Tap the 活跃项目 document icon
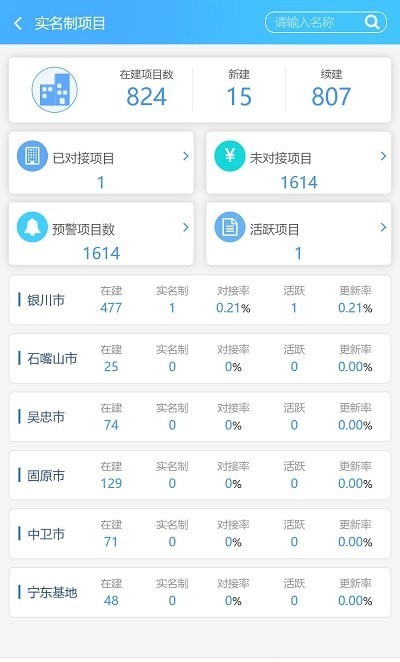 tap(230, 227)
